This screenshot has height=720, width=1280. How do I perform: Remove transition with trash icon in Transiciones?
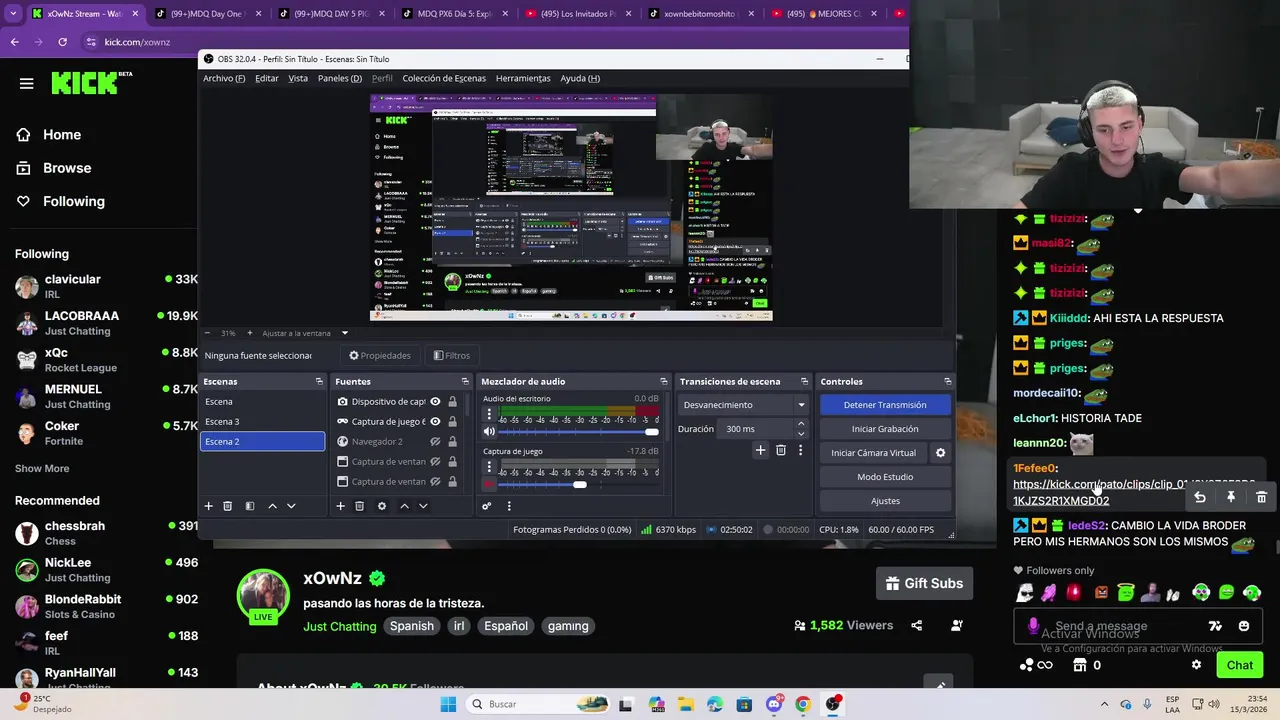click(781, 450)
